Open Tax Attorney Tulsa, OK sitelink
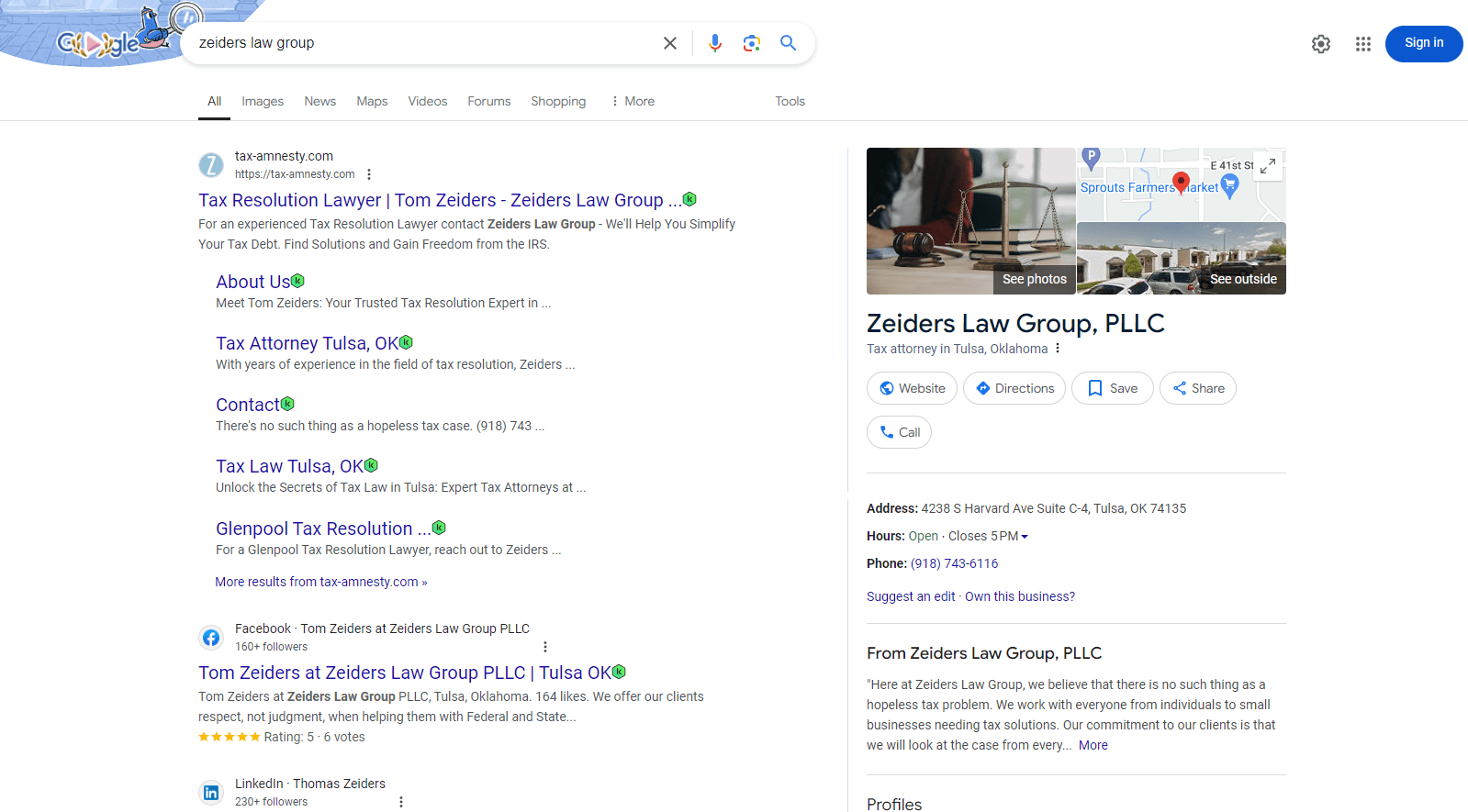Screen dimensions: 1468x812 click(307, 343)
